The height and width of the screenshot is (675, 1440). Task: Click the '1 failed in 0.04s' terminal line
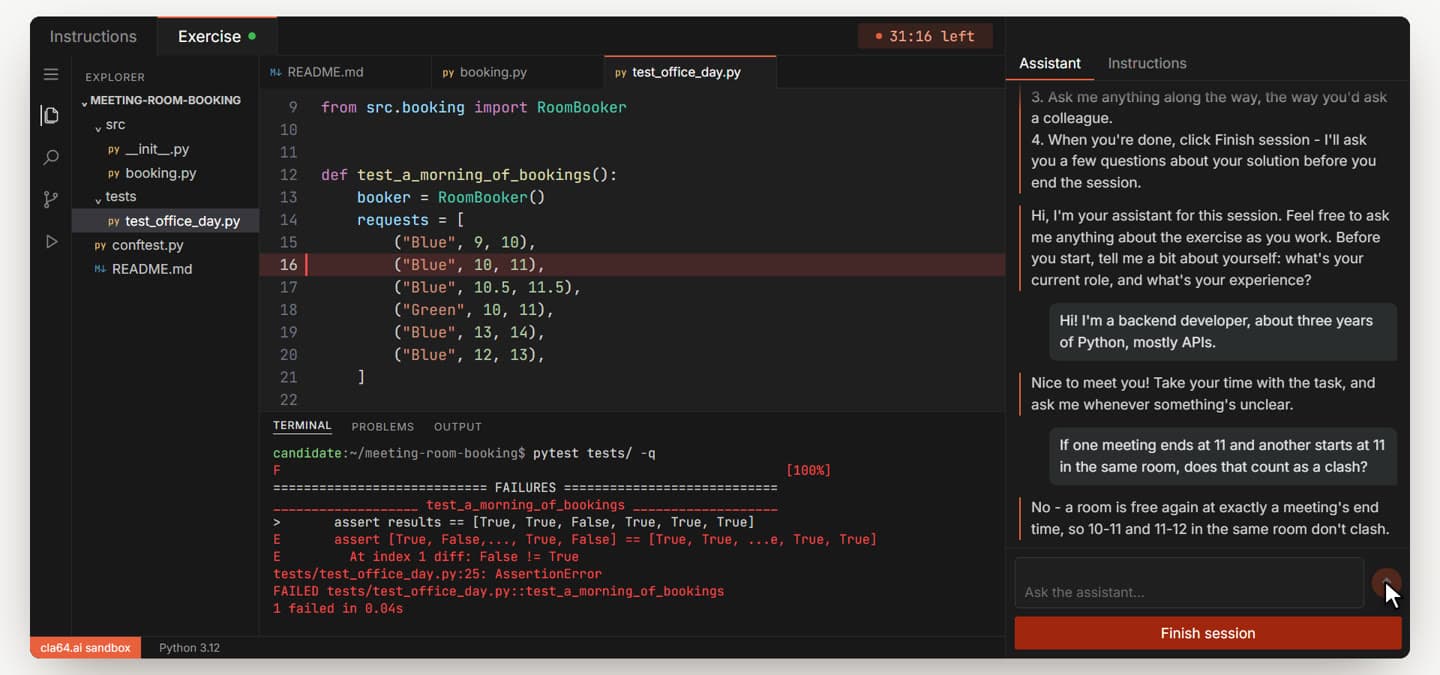[x=338, y=608]
